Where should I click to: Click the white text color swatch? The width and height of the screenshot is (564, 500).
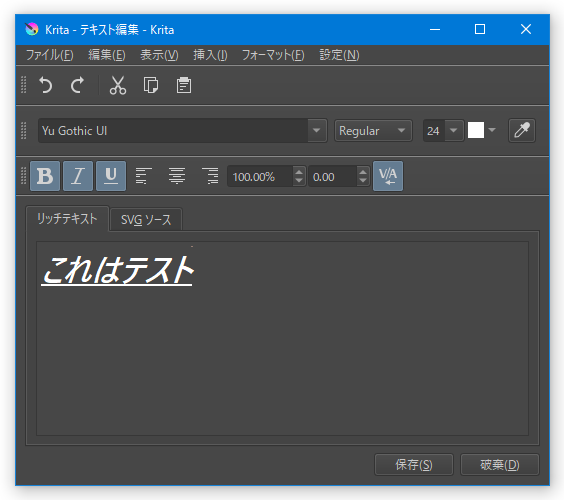click(476, 130)
